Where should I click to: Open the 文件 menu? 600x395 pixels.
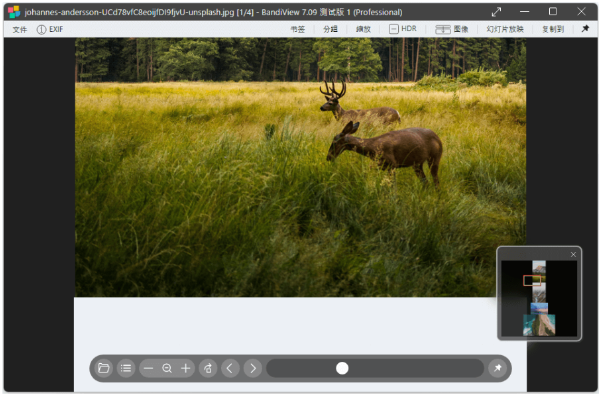pos(20,29)
